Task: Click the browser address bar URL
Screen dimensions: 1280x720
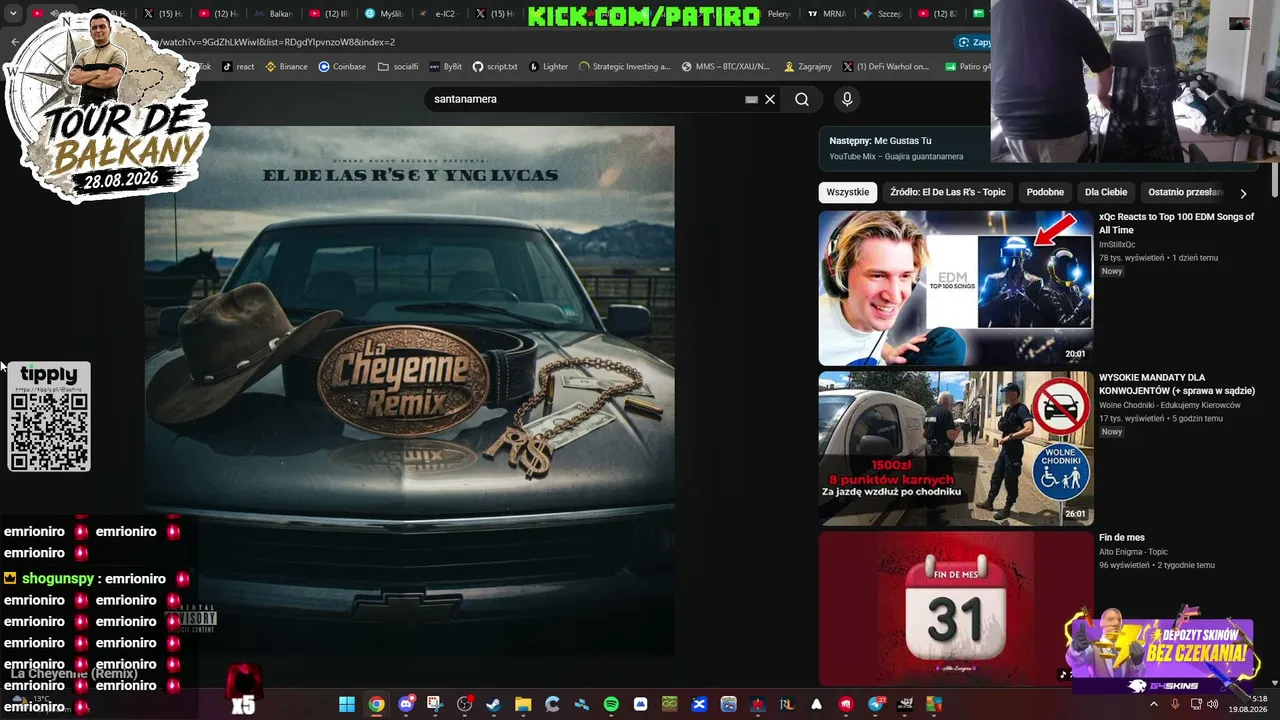Action: (x=276, y=42)
